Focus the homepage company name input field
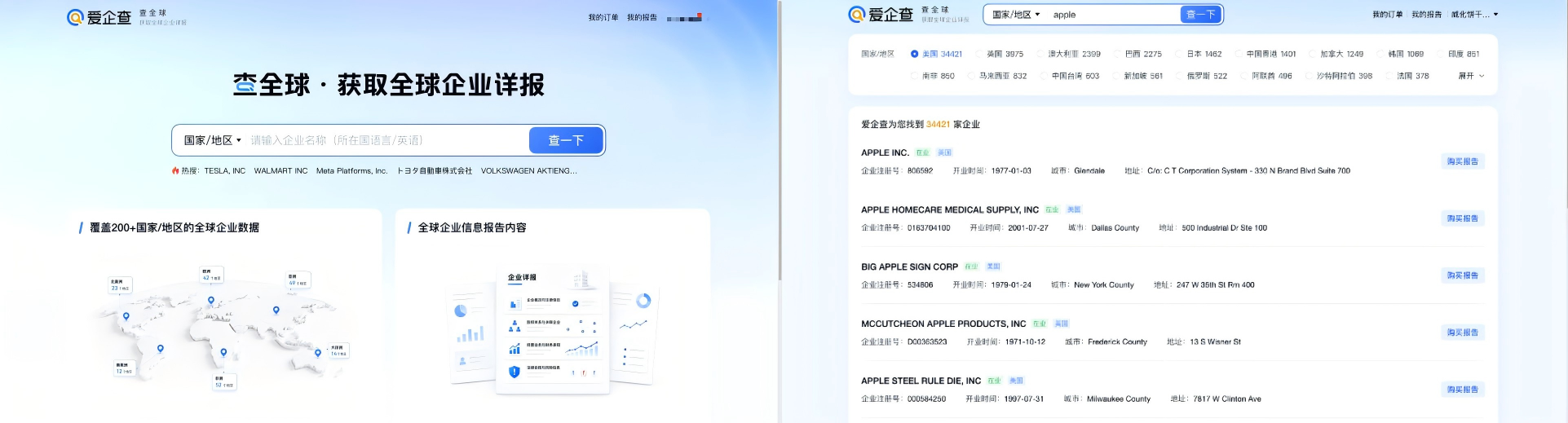Image resolution: width=1568 pixels, height=423 pixels. click(387, 140)
